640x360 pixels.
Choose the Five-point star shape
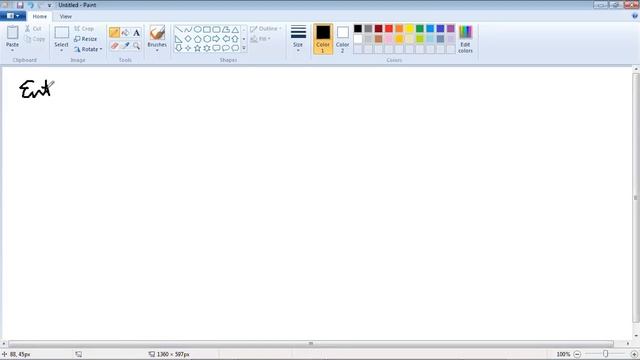198,48
